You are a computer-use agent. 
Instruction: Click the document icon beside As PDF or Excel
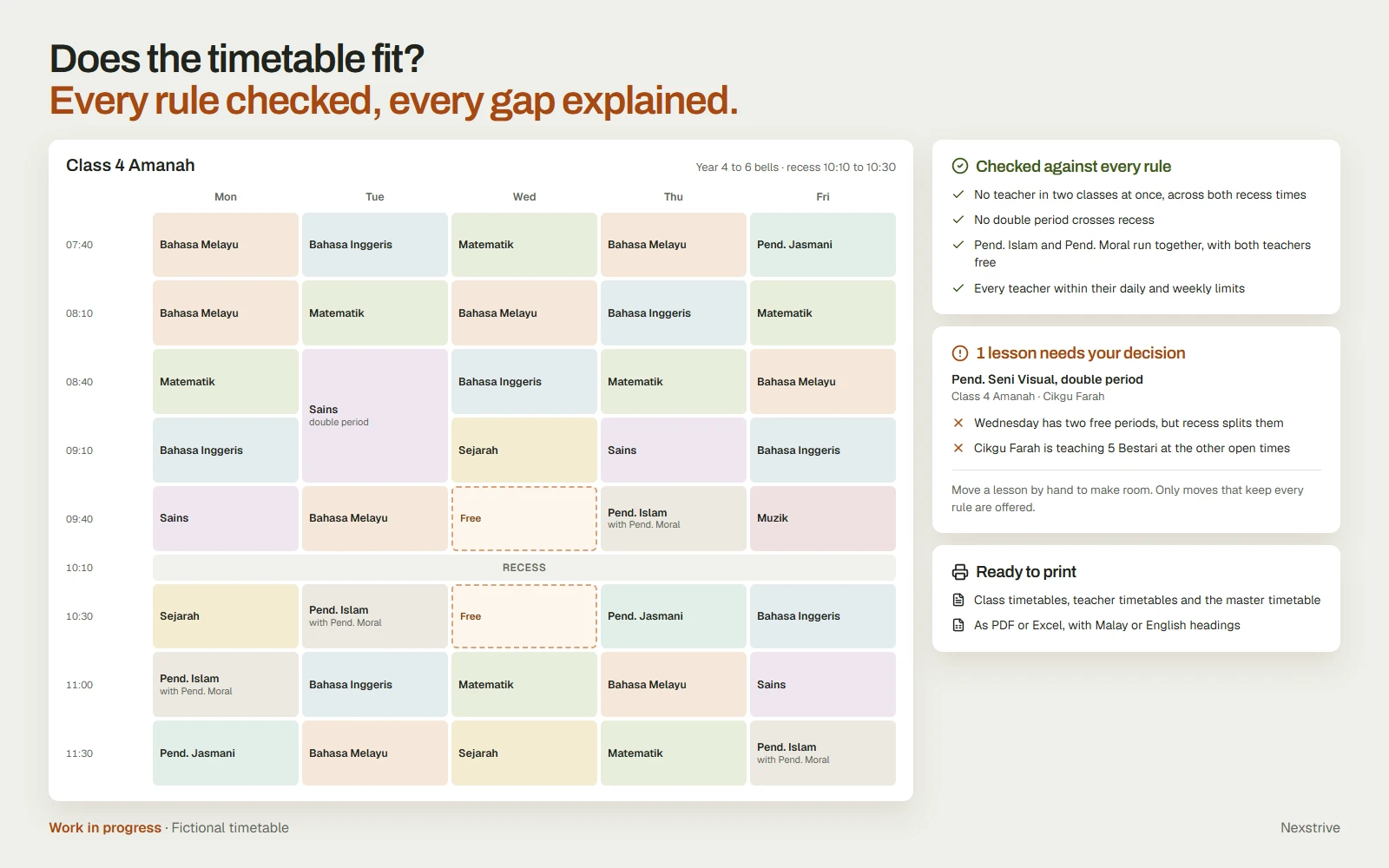coord(958,625)
